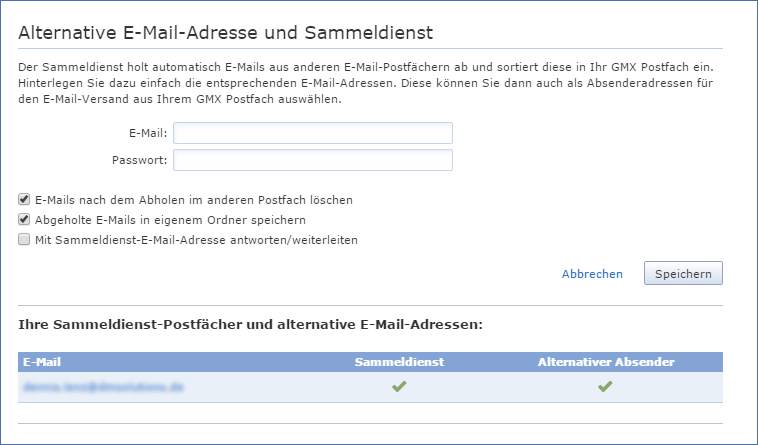Focus the Passwort input field

pyautogui.click(x=313, y=160)
